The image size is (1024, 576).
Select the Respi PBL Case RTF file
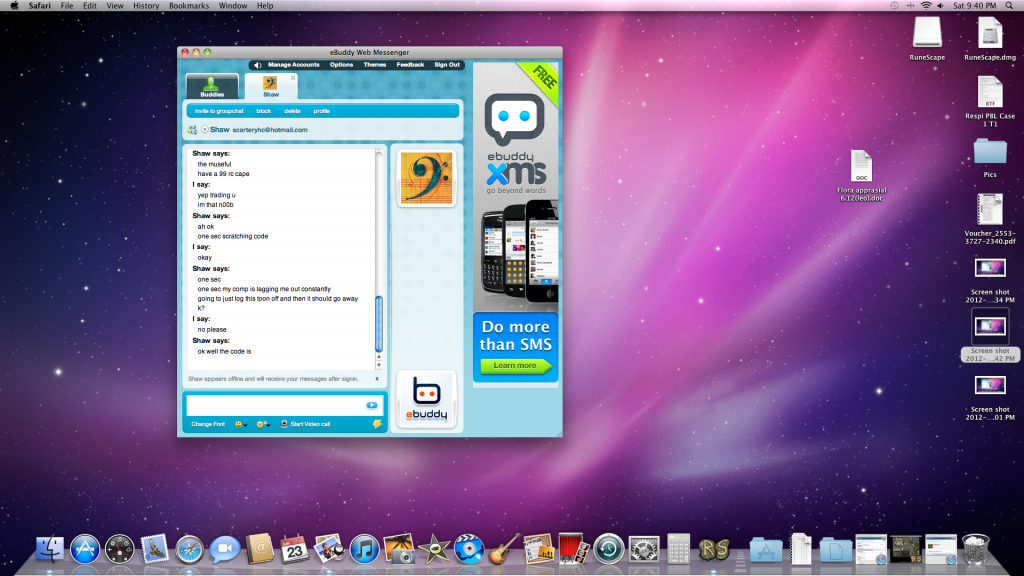point(990,101)
